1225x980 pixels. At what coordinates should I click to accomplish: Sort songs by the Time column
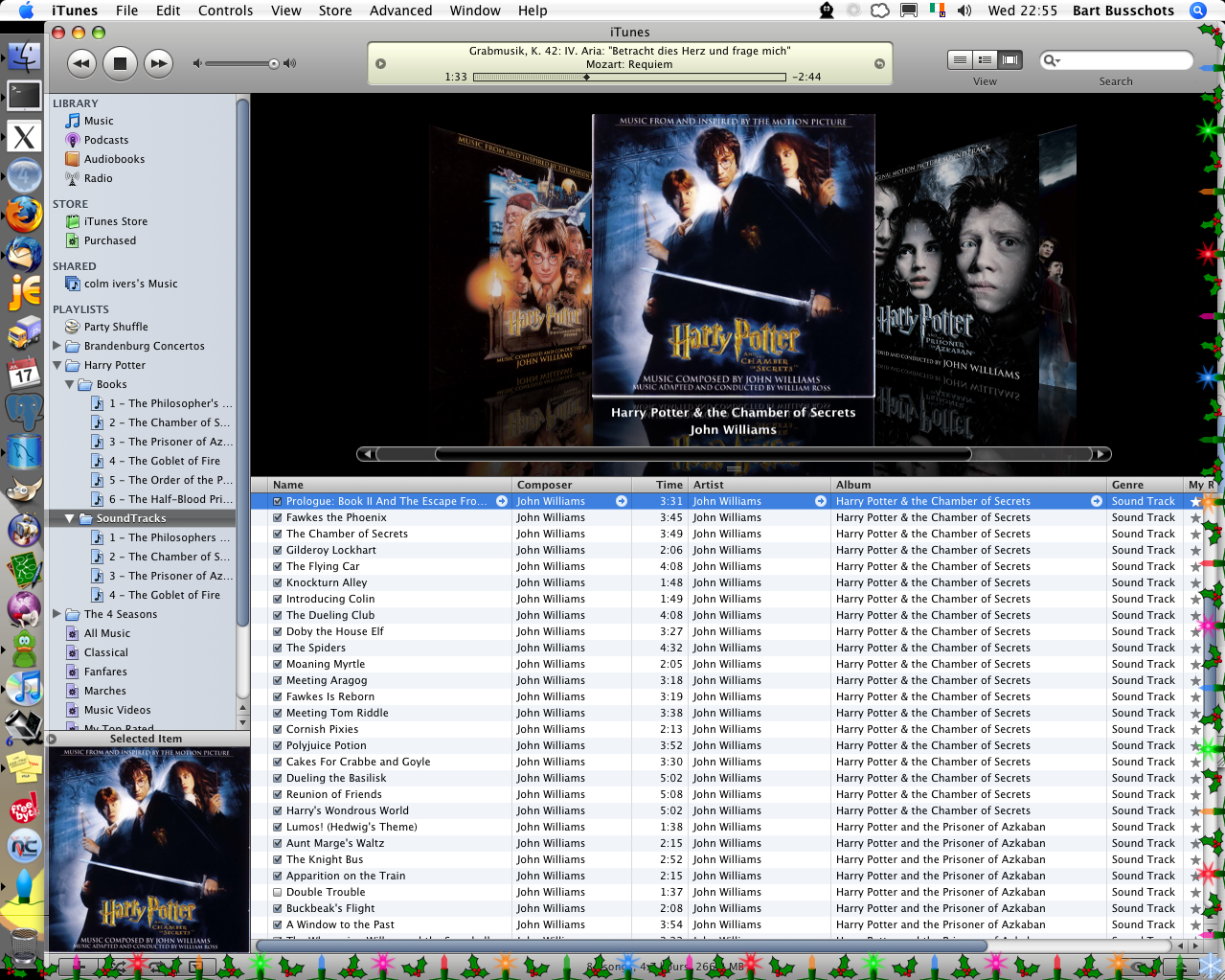click(x=660, y=485)
